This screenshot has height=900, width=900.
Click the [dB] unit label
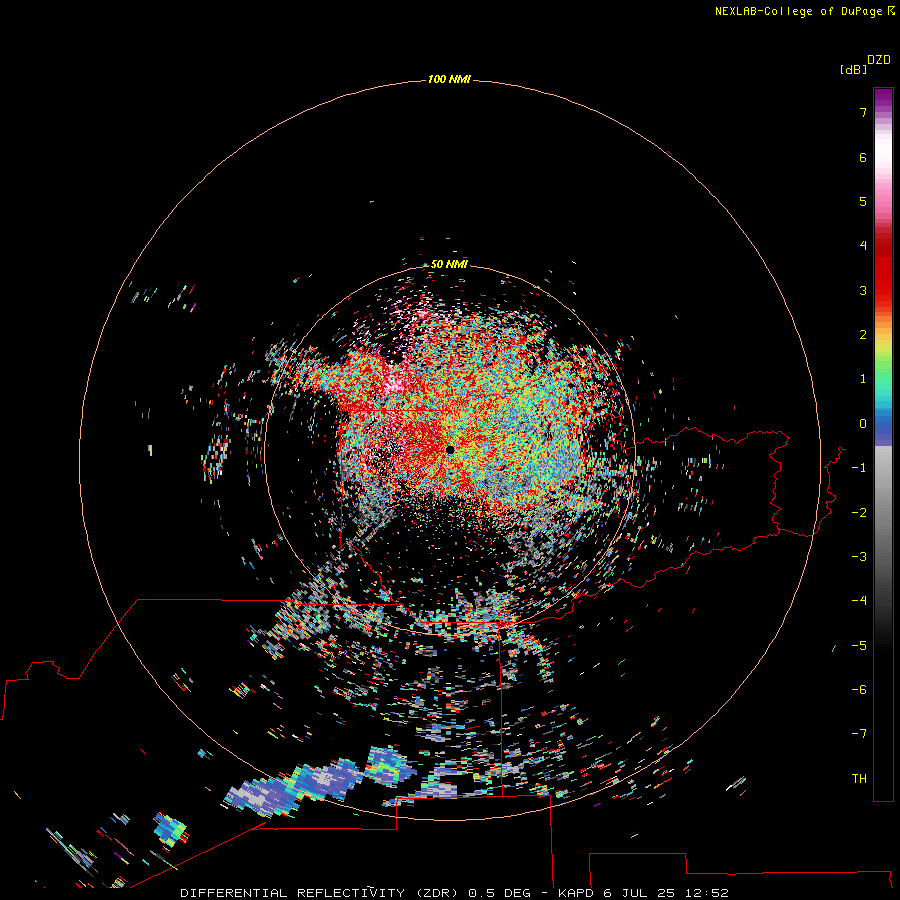pyautogui.click(x=854, y=70)
